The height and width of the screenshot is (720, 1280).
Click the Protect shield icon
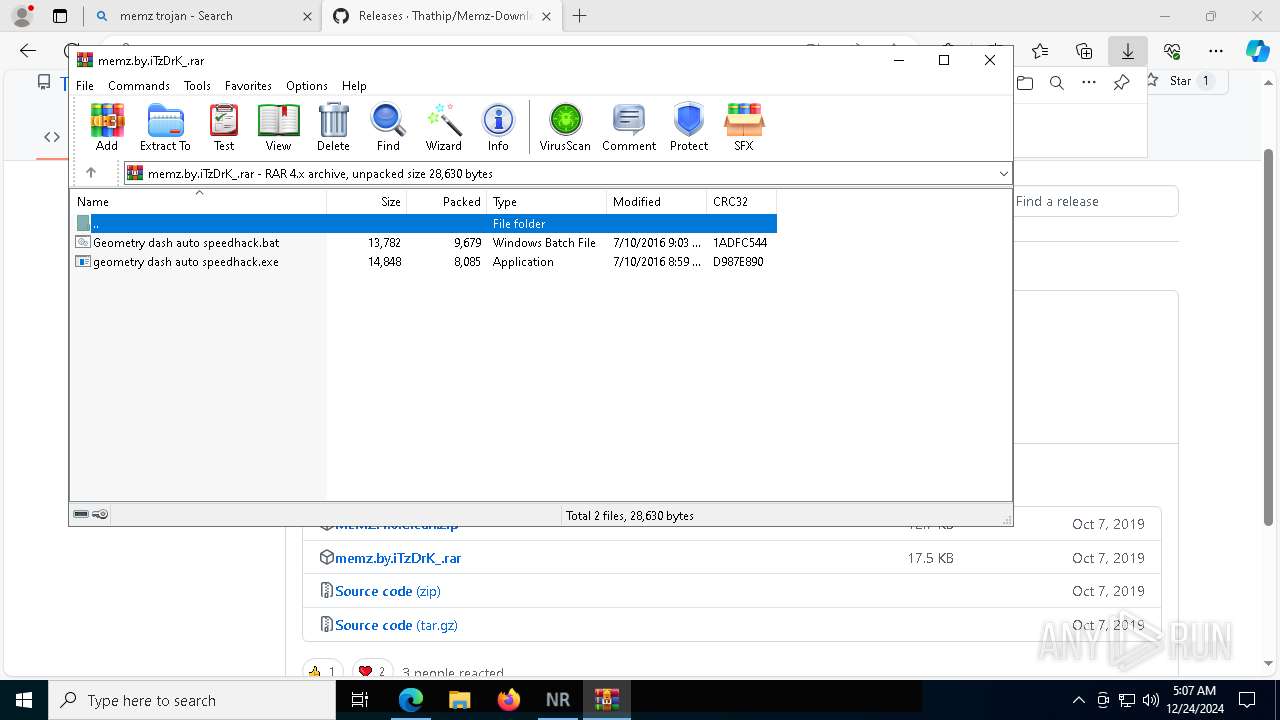click(689, 127)
